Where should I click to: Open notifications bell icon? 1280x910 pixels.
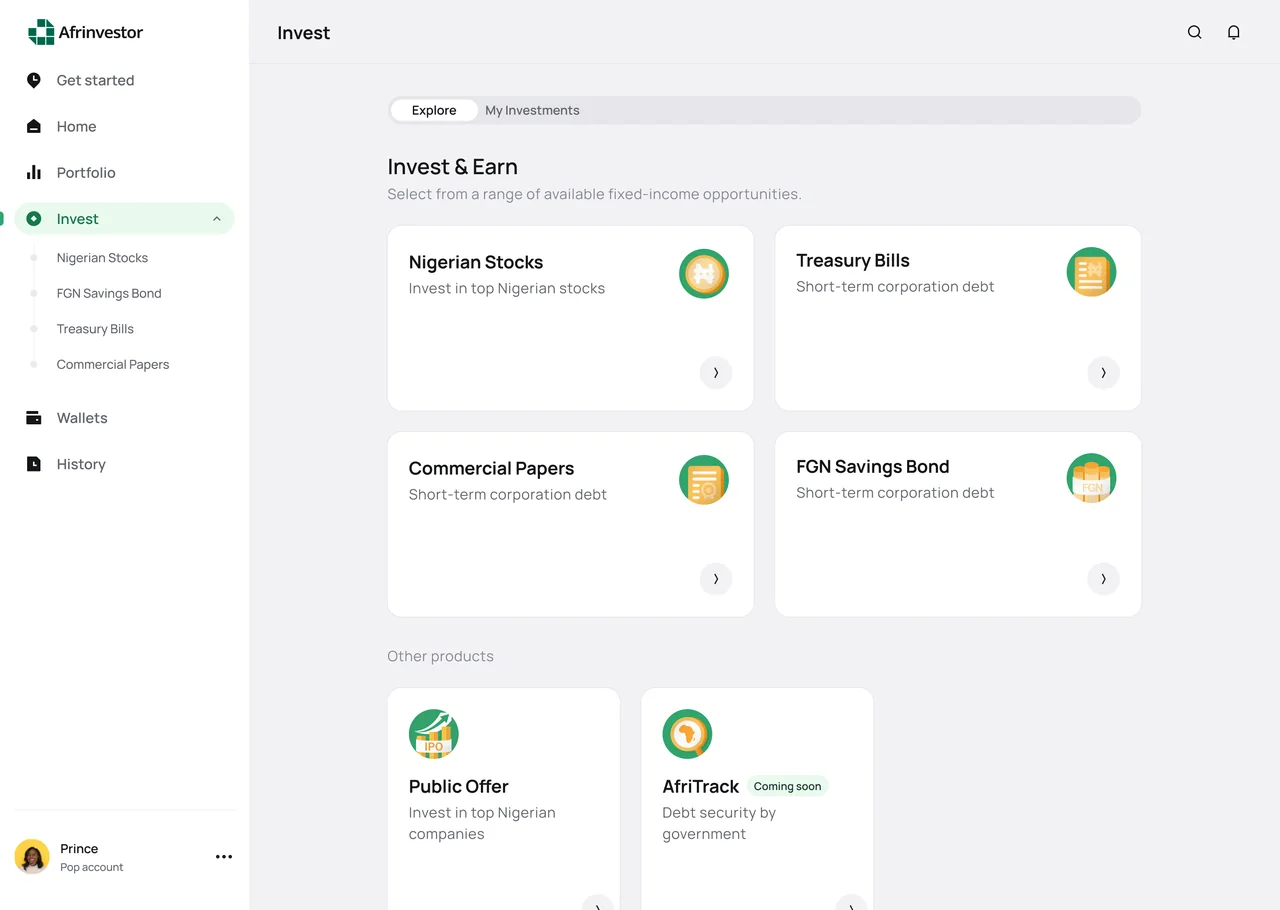pyautogui.click(x=1234, y=32)
